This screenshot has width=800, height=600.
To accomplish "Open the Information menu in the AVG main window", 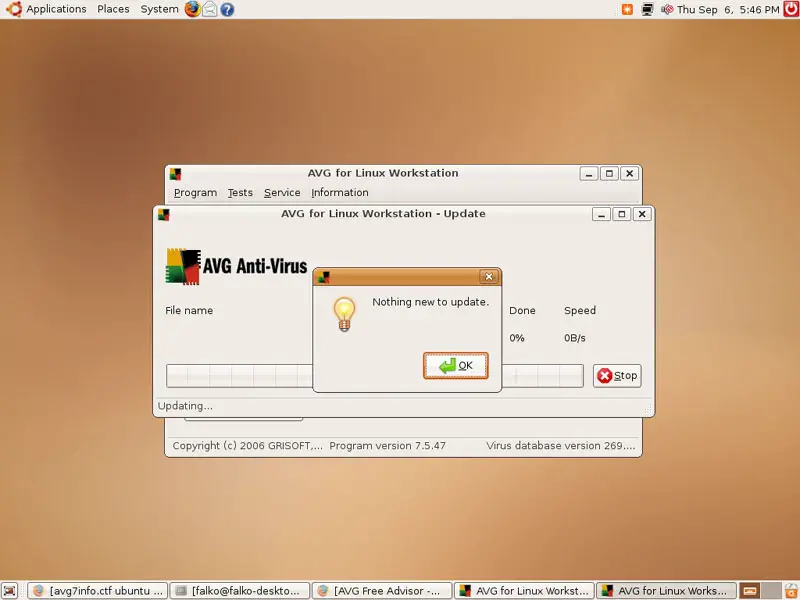I will pyautogui.click(x=340, y=193).
